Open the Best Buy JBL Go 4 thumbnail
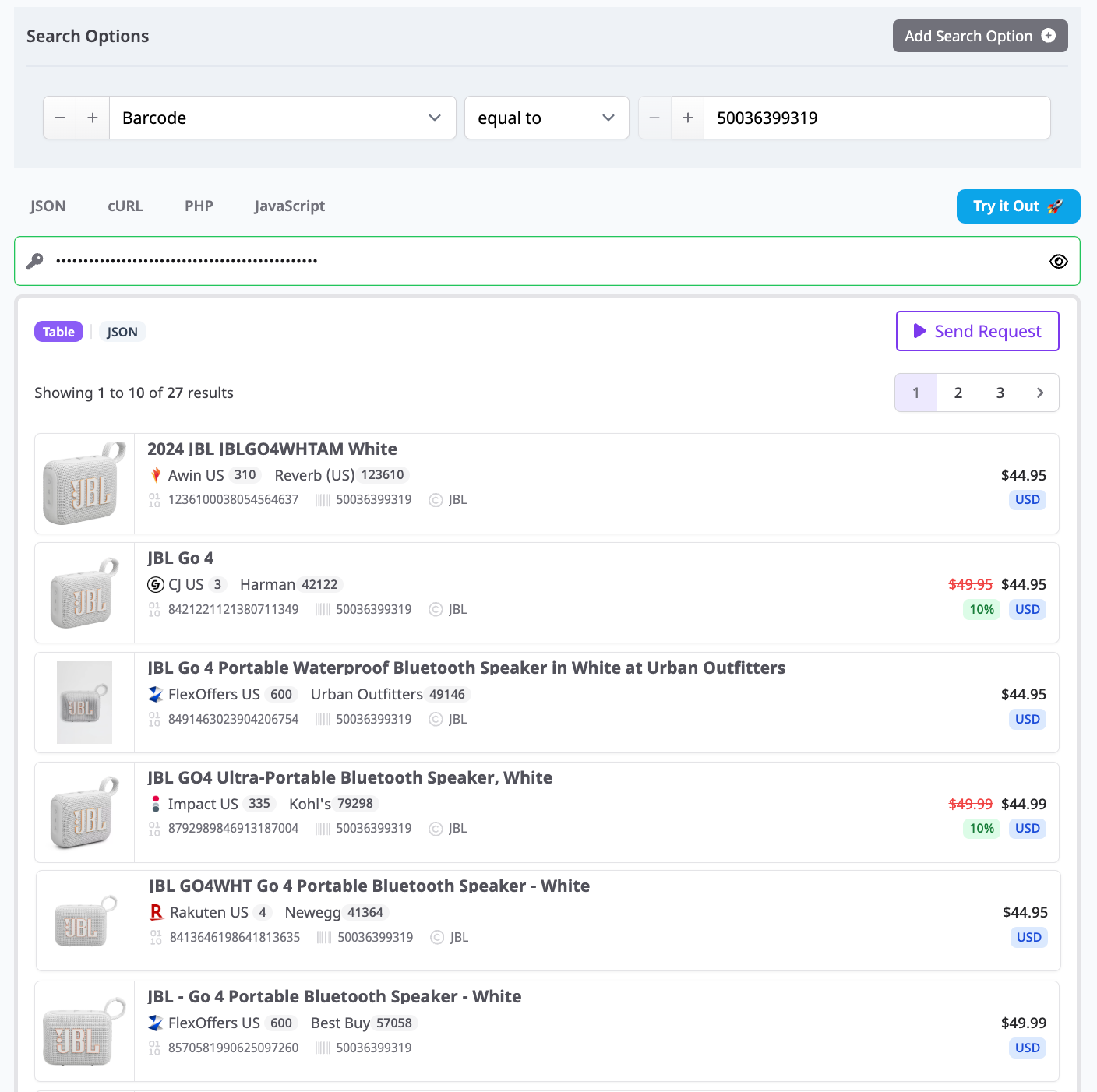The height and width of the screenshot is (1092, 1097). coord(84,1031)
